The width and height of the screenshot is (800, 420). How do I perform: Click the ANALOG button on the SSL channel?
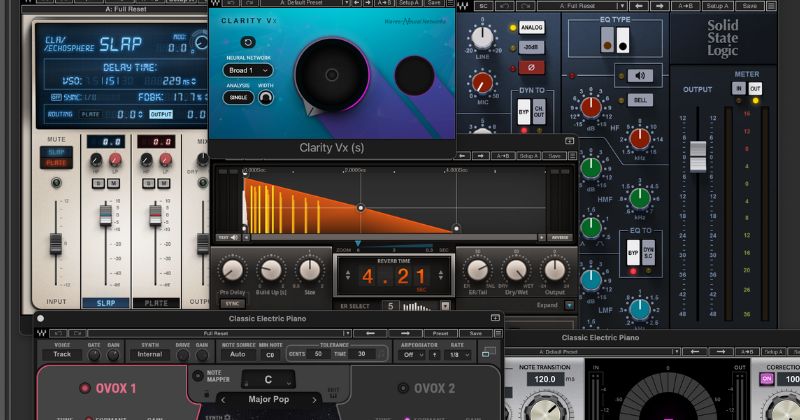point(531,28)
